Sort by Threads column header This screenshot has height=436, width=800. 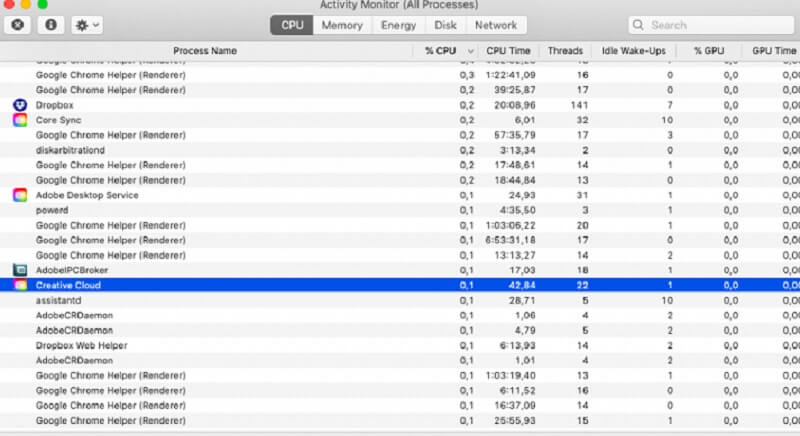click(x=565, y=50)
